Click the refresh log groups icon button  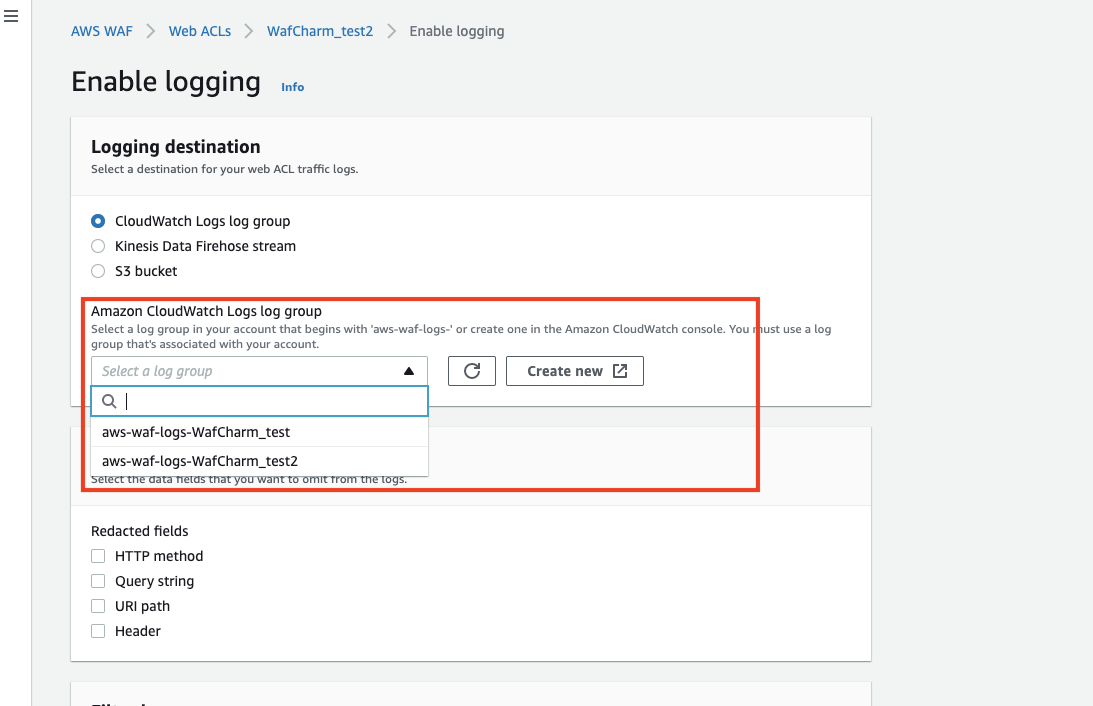(472, 371)
